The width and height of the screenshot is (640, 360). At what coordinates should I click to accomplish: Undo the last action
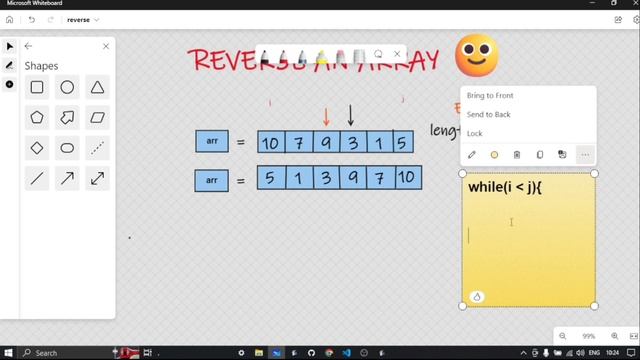coord(31,20)
